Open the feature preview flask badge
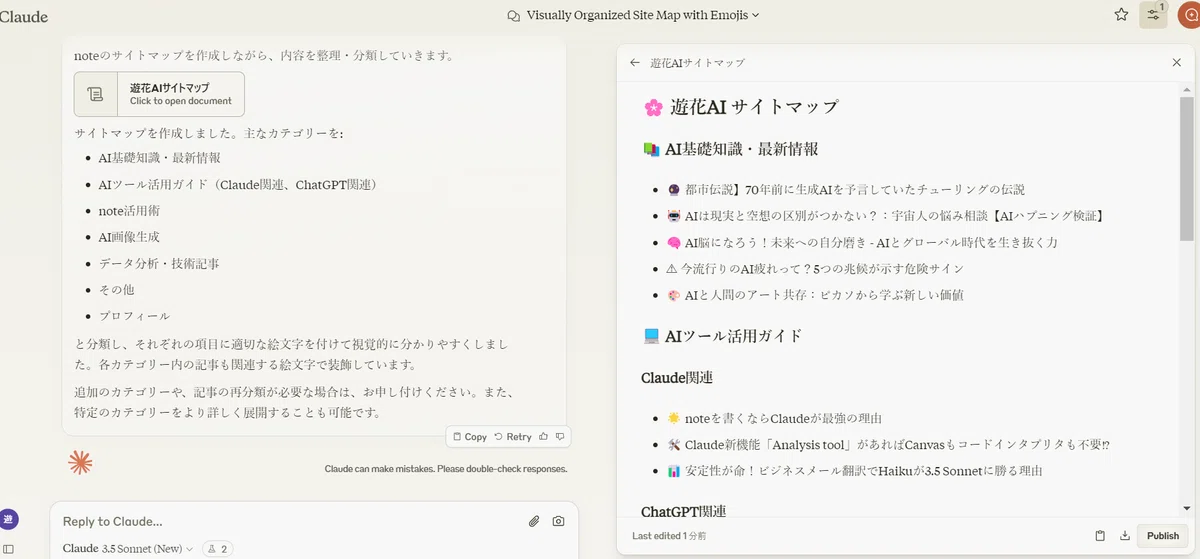The width and height of the screenshot is (1200, 559). [217, 548]
